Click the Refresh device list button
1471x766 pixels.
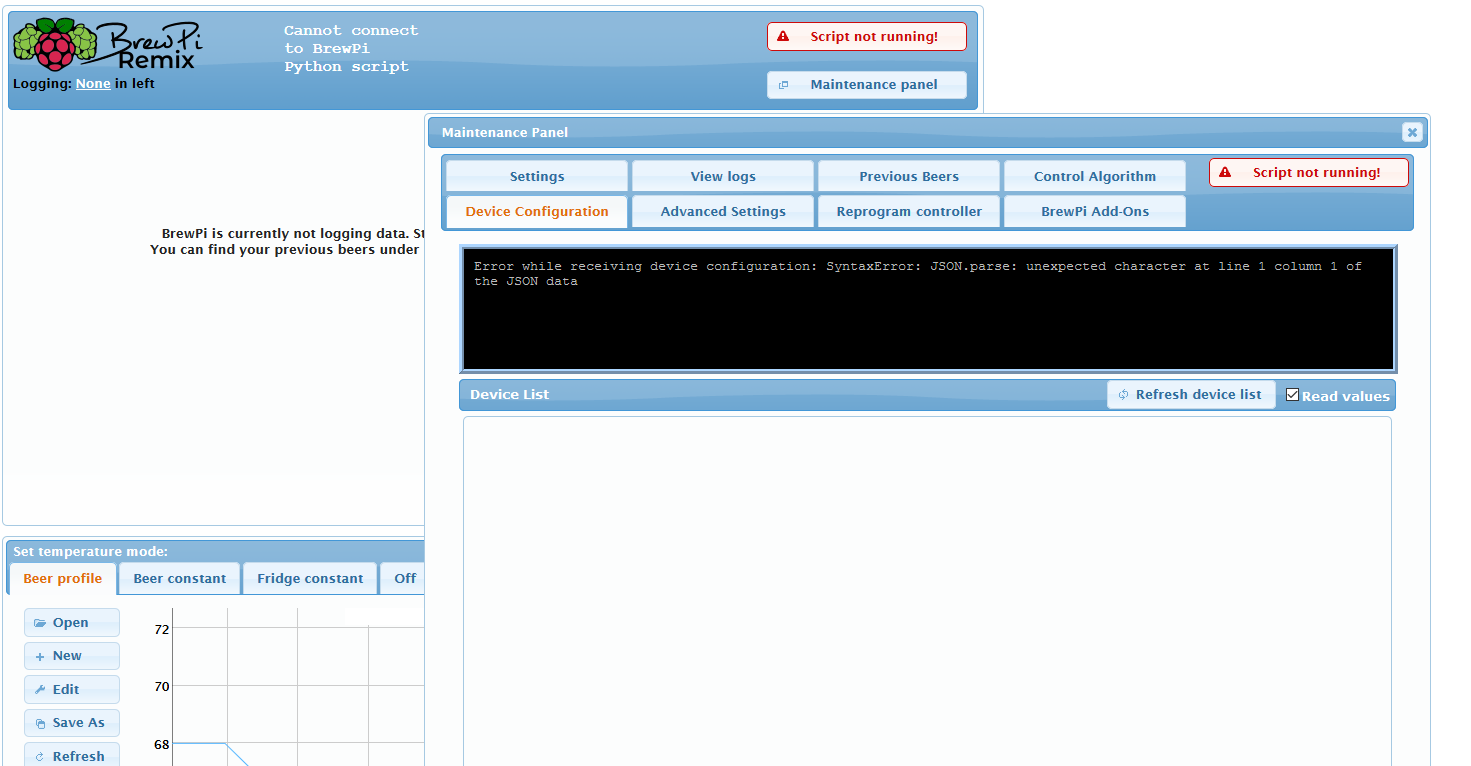(1191, 395)
